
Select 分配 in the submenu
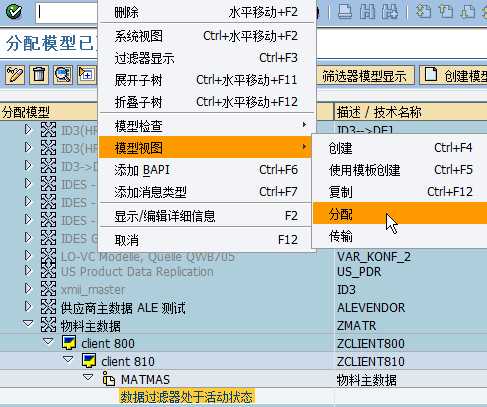tap(400, 214)
